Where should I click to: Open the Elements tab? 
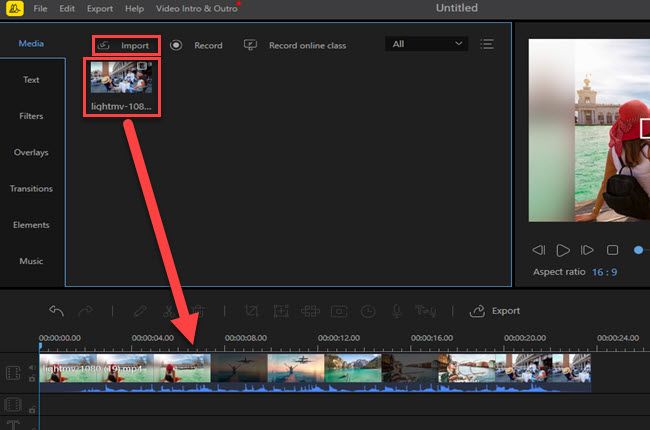(x=31, y=225)
